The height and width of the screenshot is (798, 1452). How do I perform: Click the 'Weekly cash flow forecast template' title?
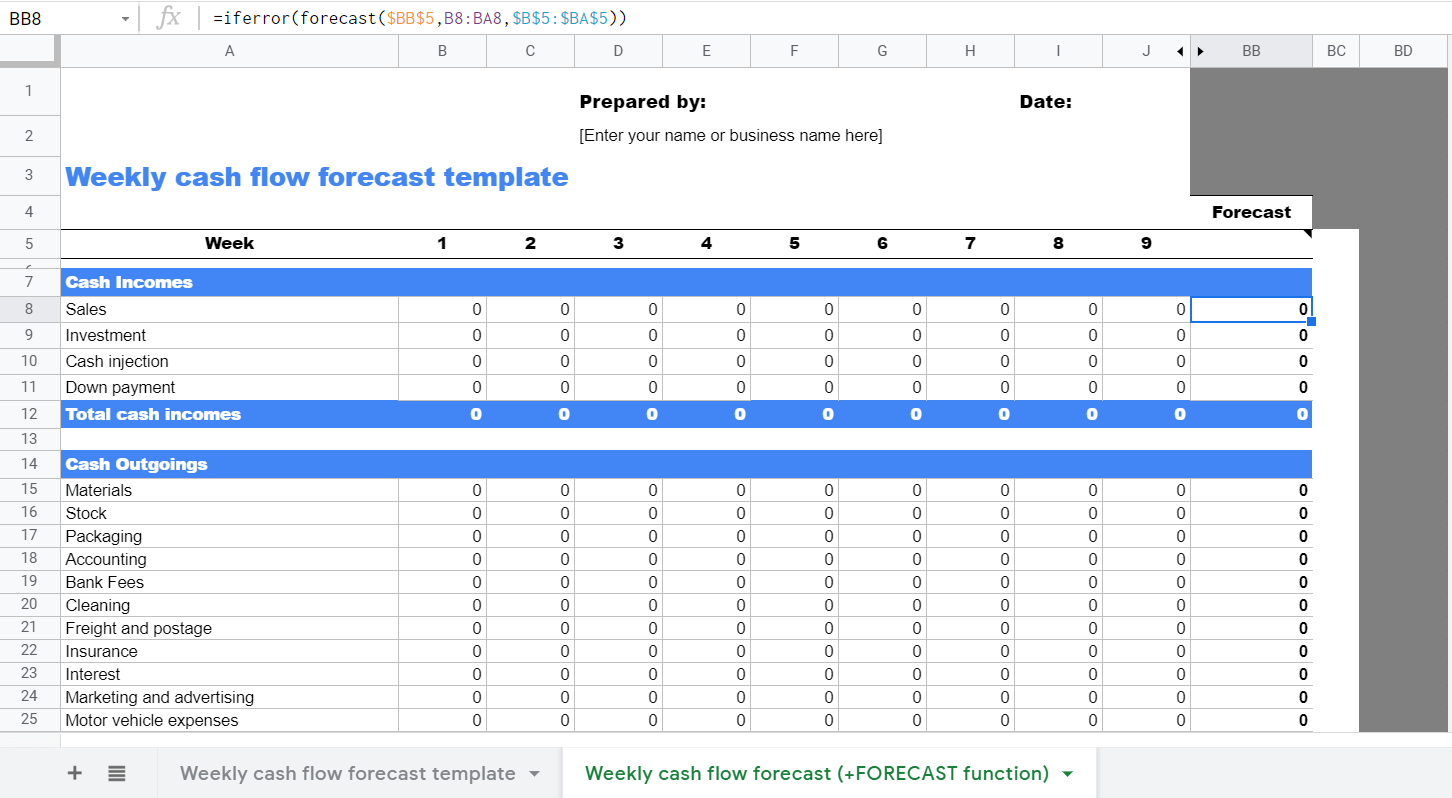(x=316, y=177)
